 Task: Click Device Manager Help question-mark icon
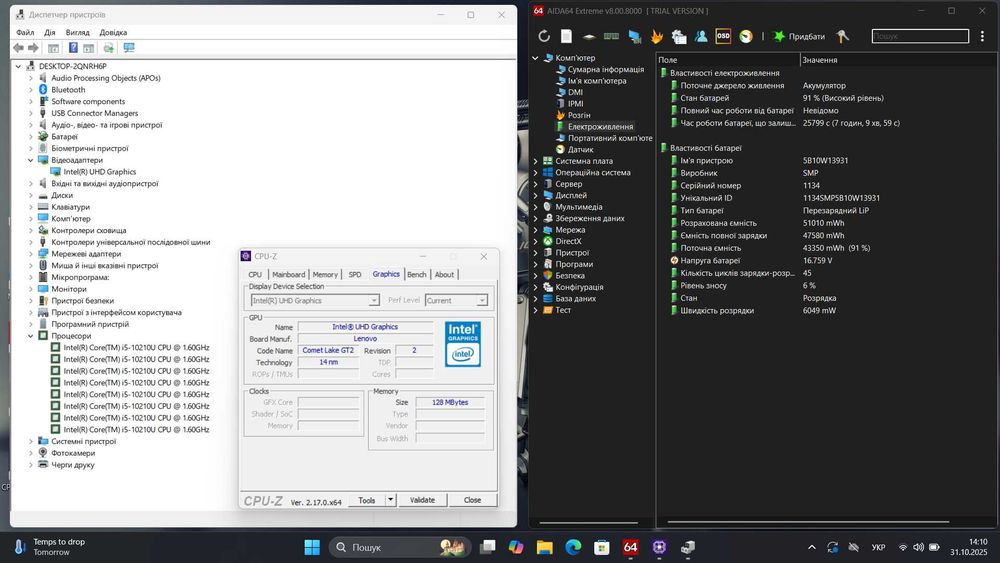(73, 48)
